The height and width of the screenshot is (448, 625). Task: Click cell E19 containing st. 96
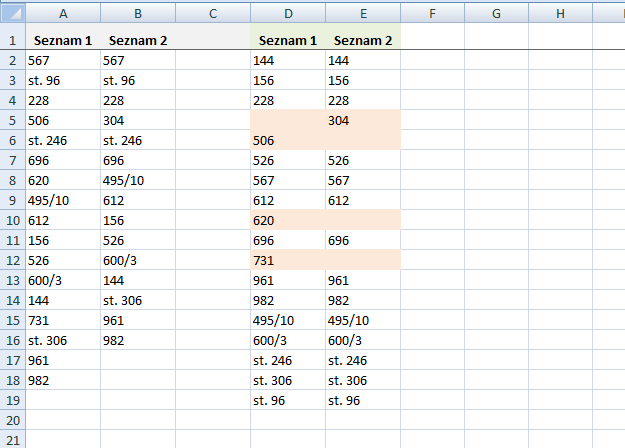(362, 400)
